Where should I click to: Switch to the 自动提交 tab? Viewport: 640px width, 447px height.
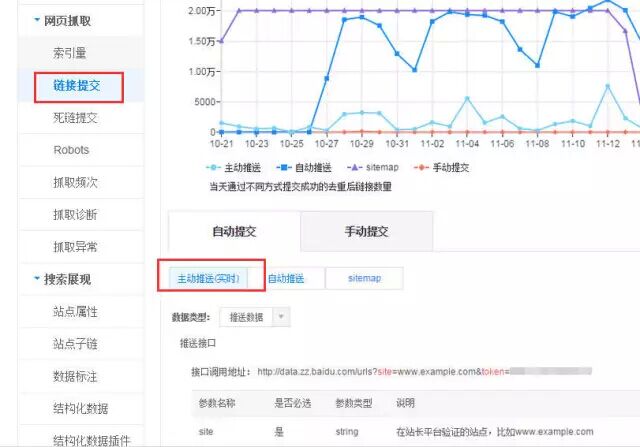(x=235, y=231)
